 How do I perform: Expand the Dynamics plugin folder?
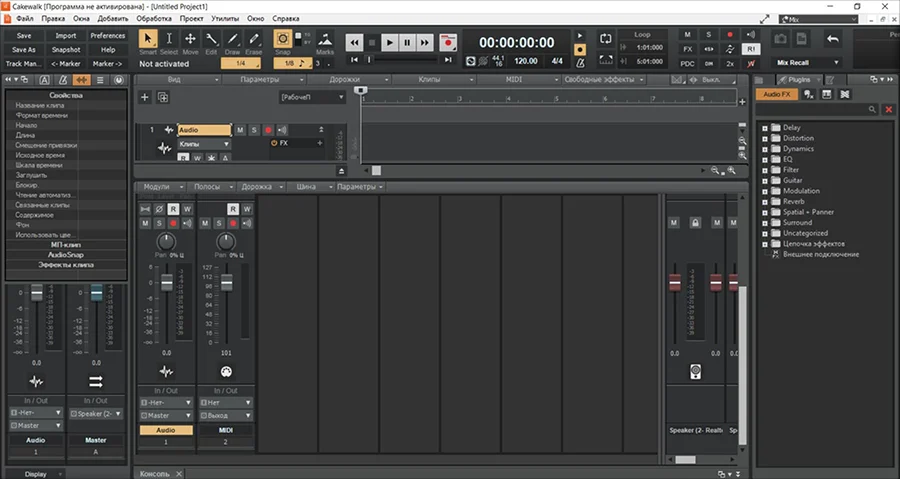point(765,149)
